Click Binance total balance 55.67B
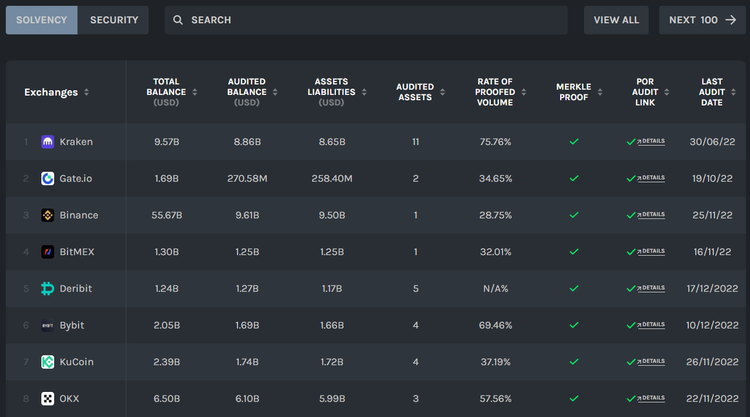This screenshot has height=417, width=750. [x=166, y=215]
